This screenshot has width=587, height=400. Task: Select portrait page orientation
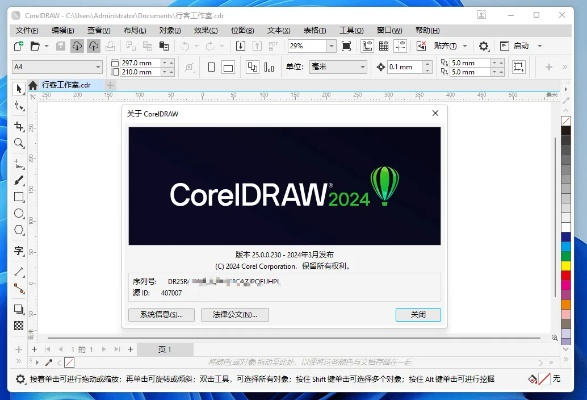[x=212, y=67]
